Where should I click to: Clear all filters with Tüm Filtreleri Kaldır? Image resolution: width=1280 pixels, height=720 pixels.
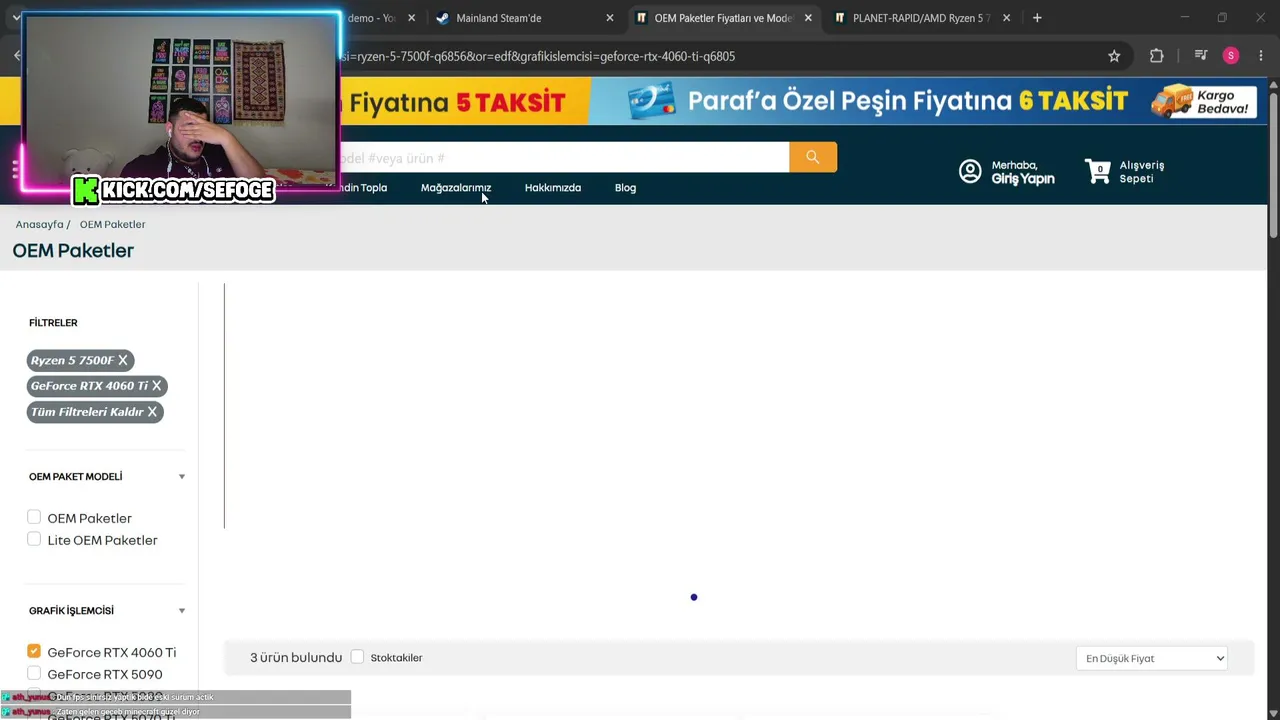[95, 412]
